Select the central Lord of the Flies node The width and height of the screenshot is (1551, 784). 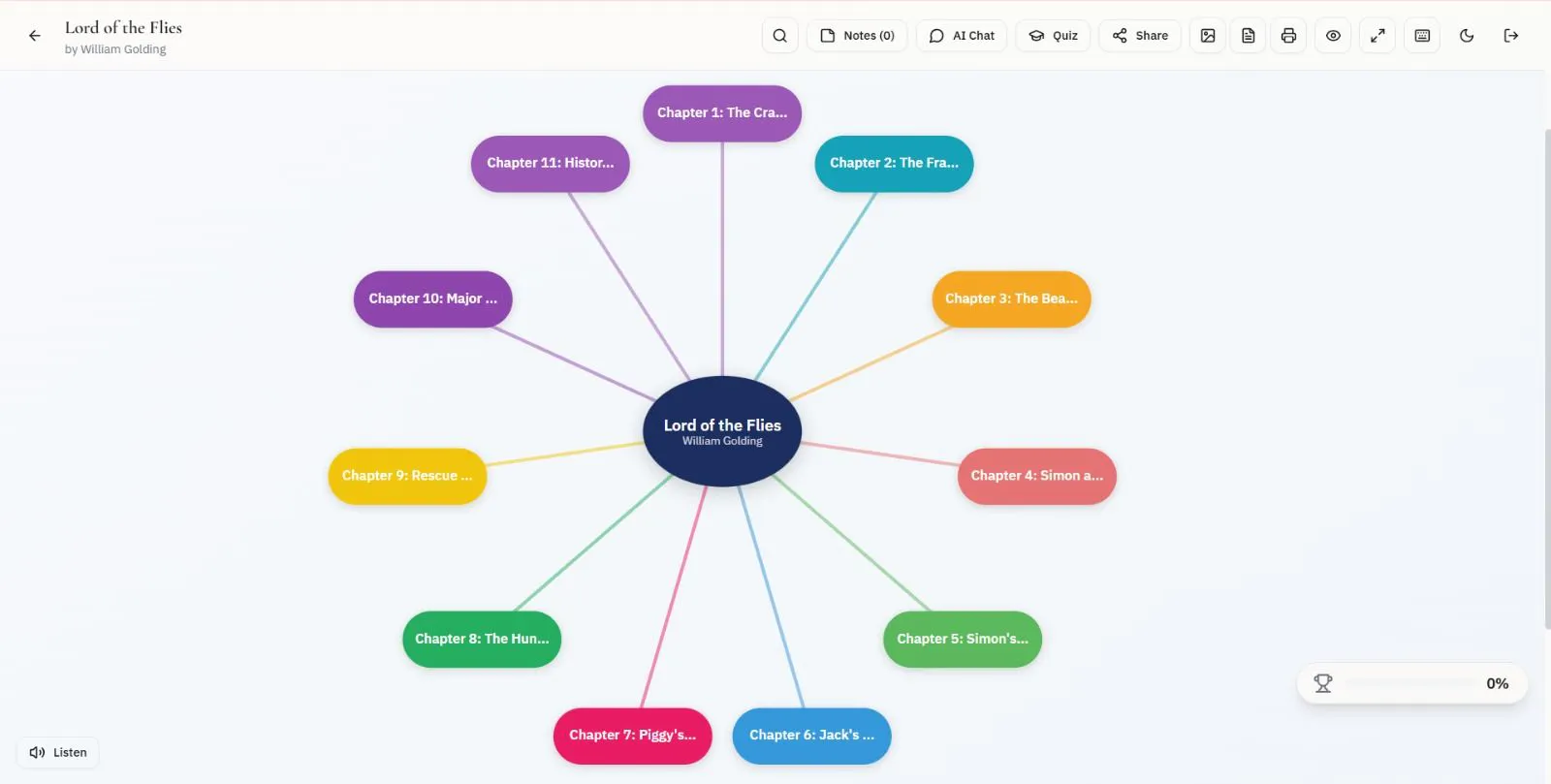tap(722, 431)
